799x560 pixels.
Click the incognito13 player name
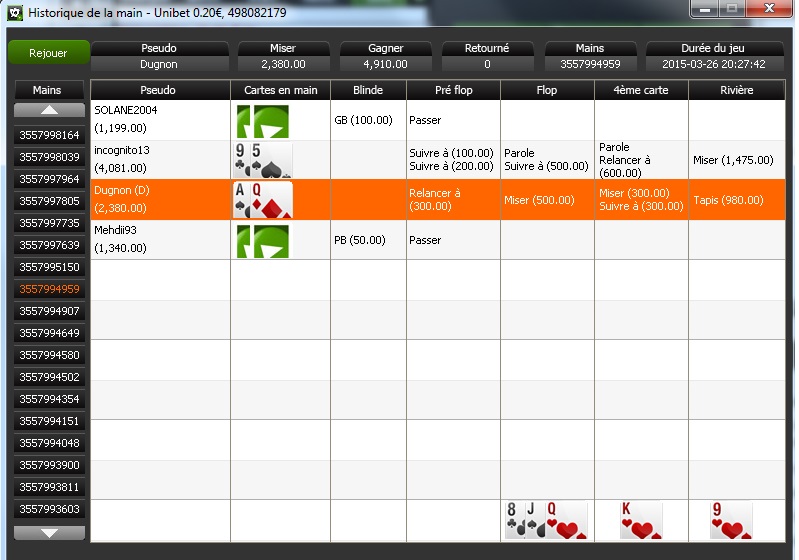click(x=122, y=150)
